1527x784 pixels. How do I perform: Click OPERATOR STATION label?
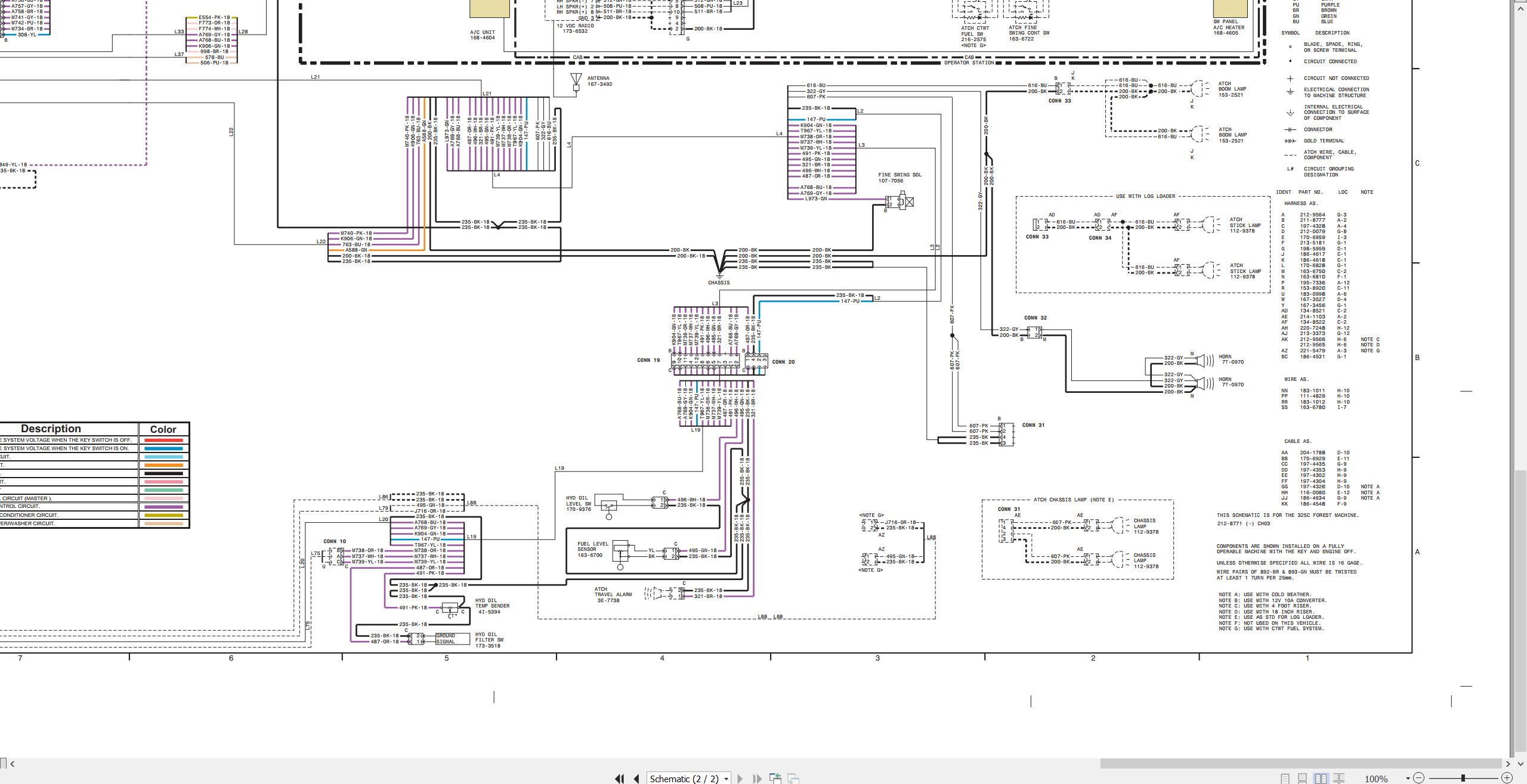coord(969,63)
